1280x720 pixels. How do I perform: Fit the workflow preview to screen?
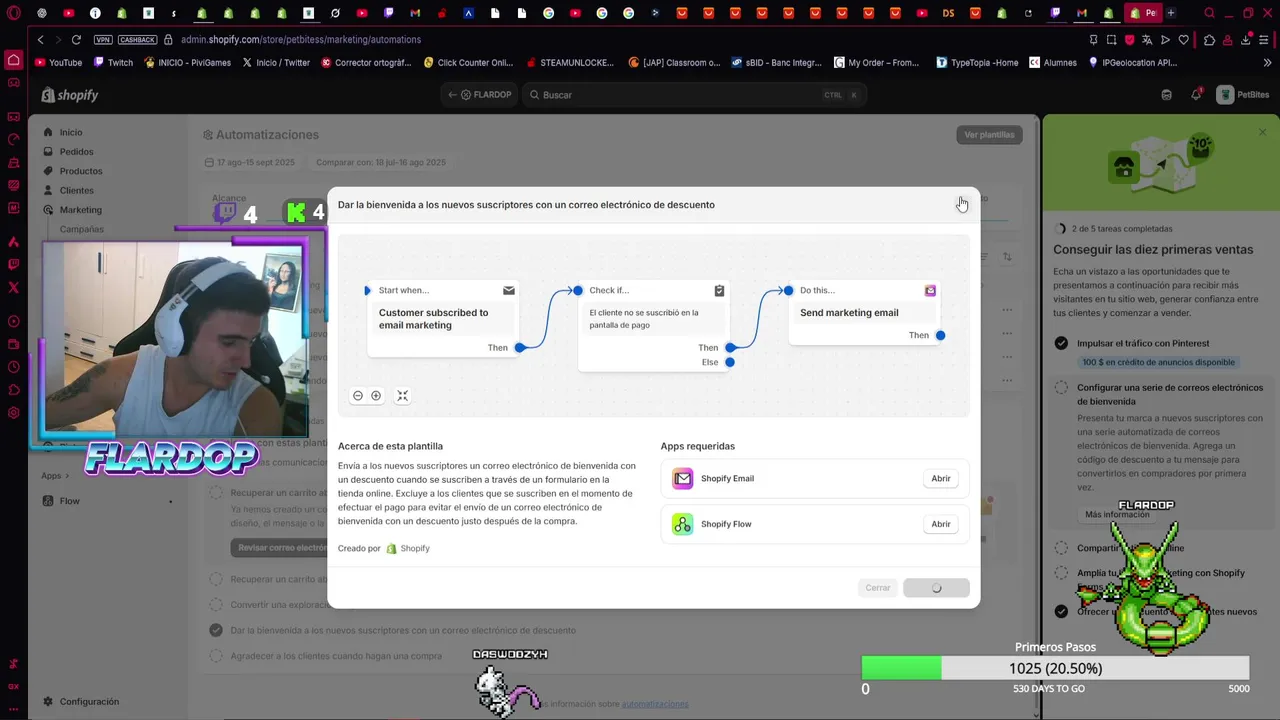[403, 396]
